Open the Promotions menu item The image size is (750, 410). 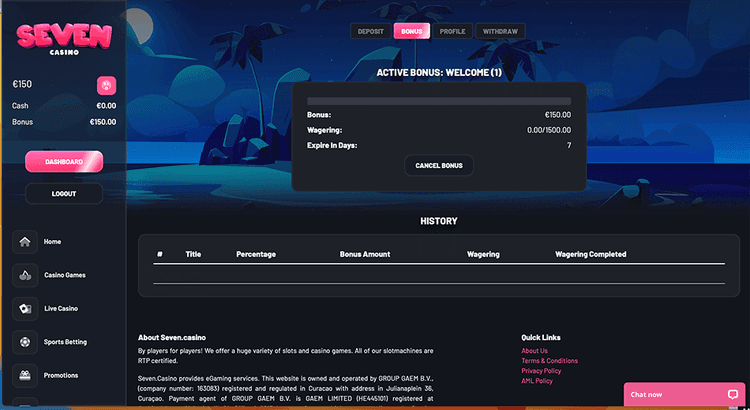pyautogui.click(x=61, y=376)
